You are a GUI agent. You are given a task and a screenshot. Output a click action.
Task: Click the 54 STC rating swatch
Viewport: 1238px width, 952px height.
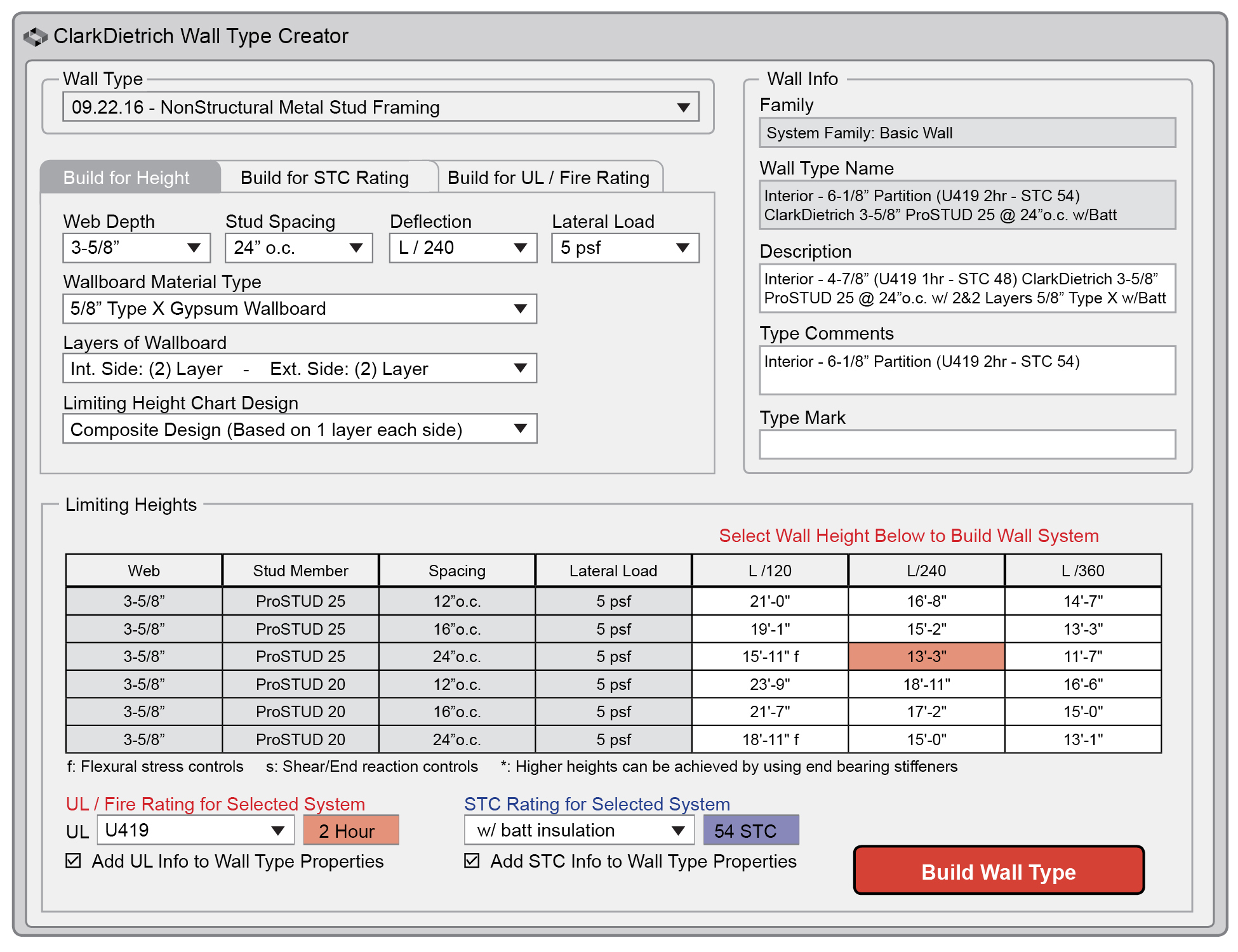751,830
